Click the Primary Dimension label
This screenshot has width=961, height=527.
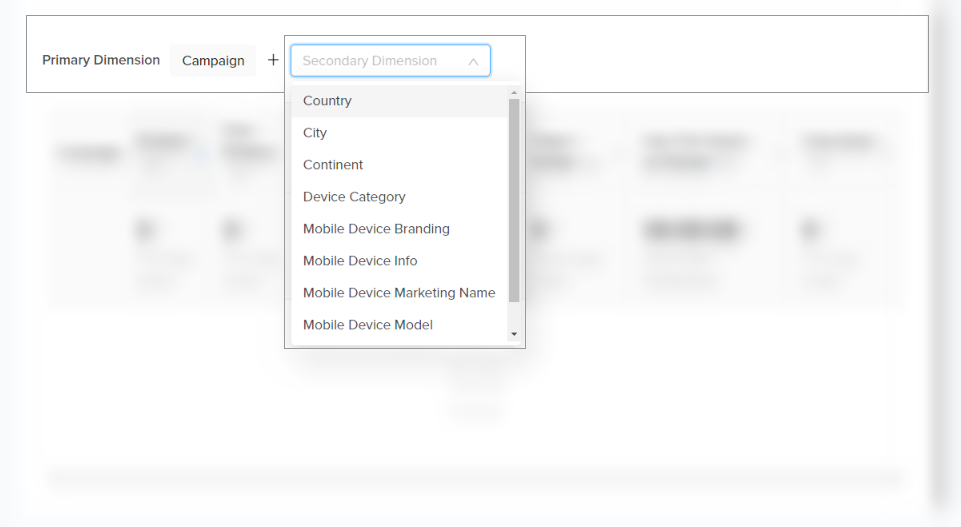[x=101, y=60]
